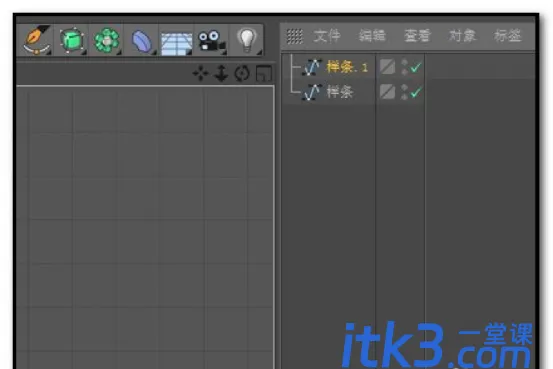This screenshot has width=553, height=369.
Task: Click the viewport rotate circle icon
Action: point(242,74)
